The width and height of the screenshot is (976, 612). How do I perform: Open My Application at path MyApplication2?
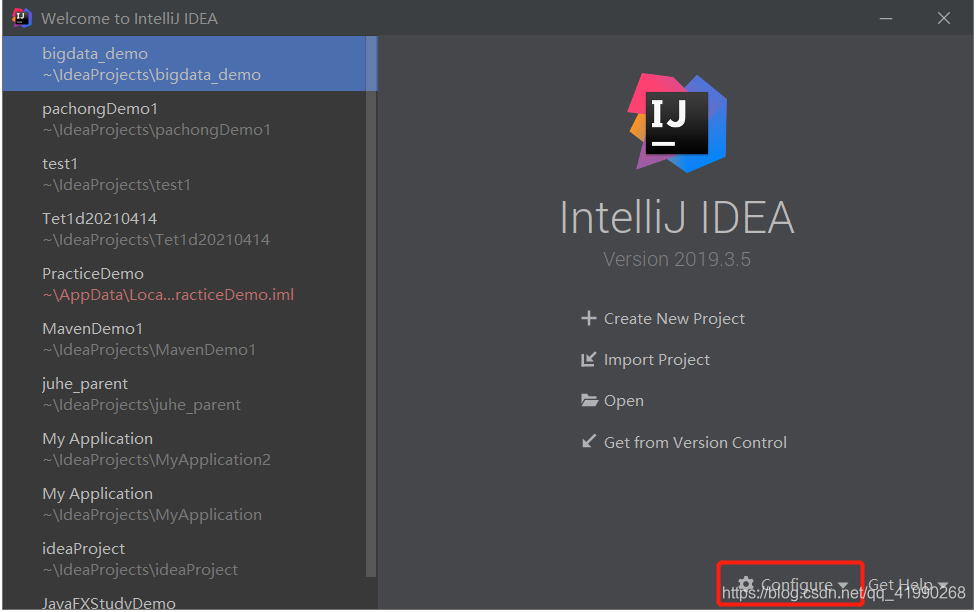point(185,448)
